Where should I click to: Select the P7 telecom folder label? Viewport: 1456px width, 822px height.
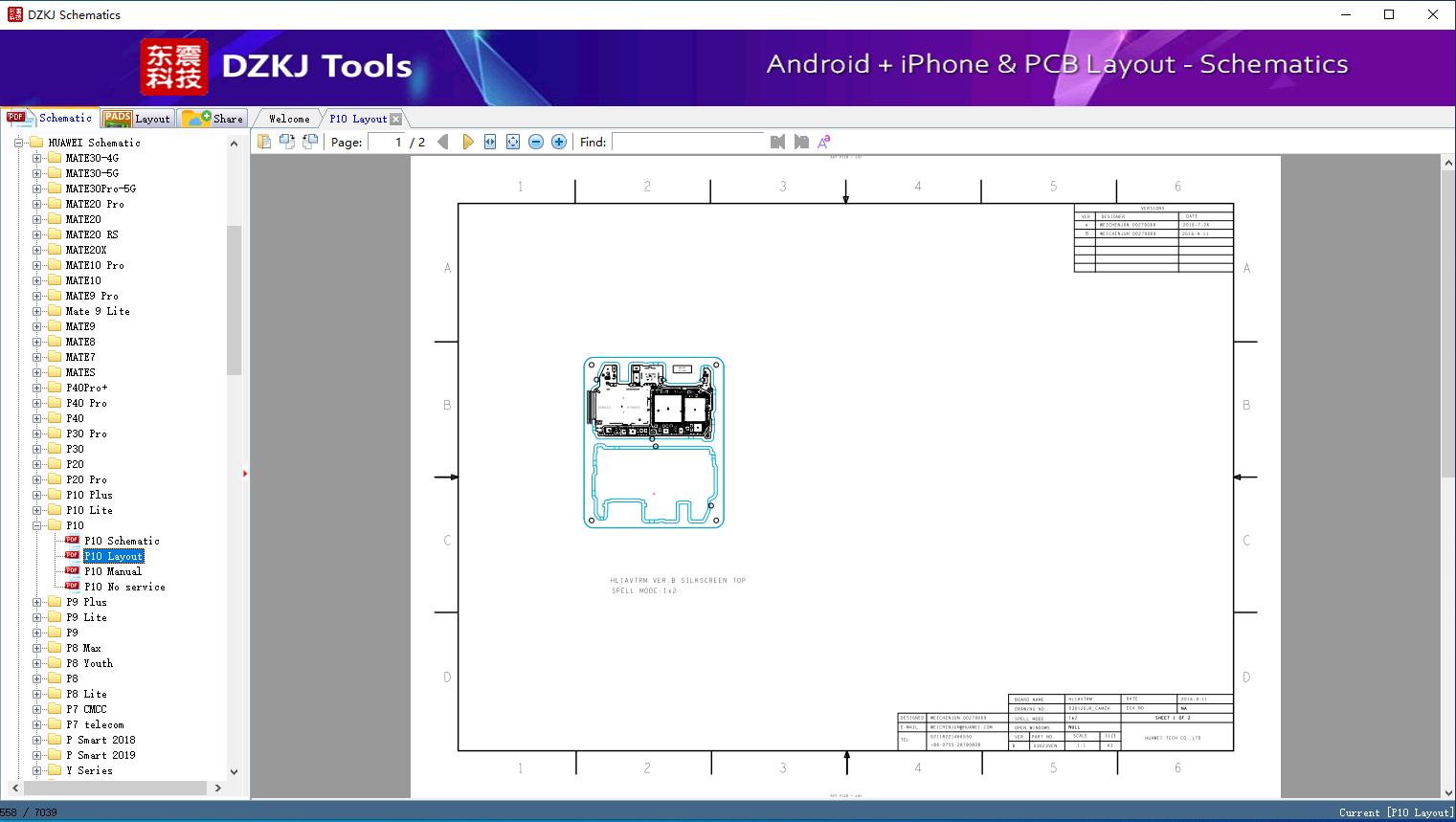[x=95, y=724]
